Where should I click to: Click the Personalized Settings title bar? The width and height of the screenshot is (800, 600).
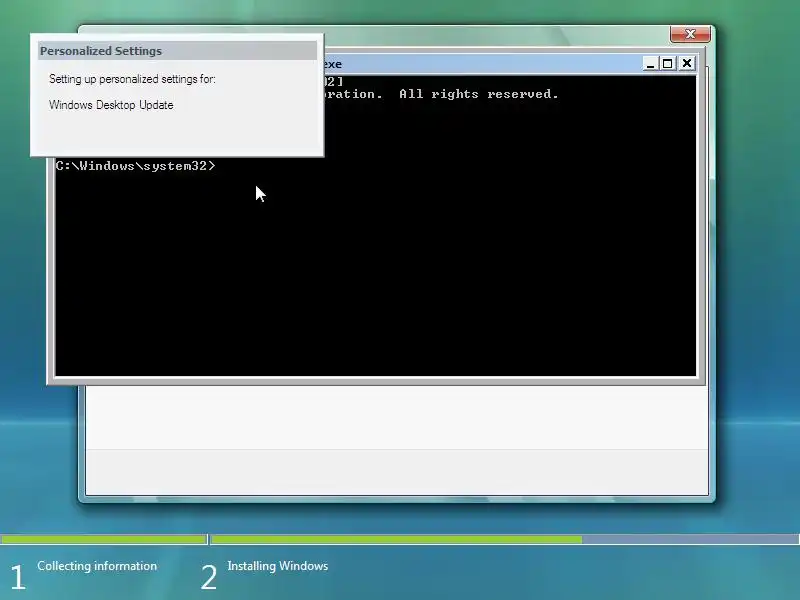click(178, 51)
